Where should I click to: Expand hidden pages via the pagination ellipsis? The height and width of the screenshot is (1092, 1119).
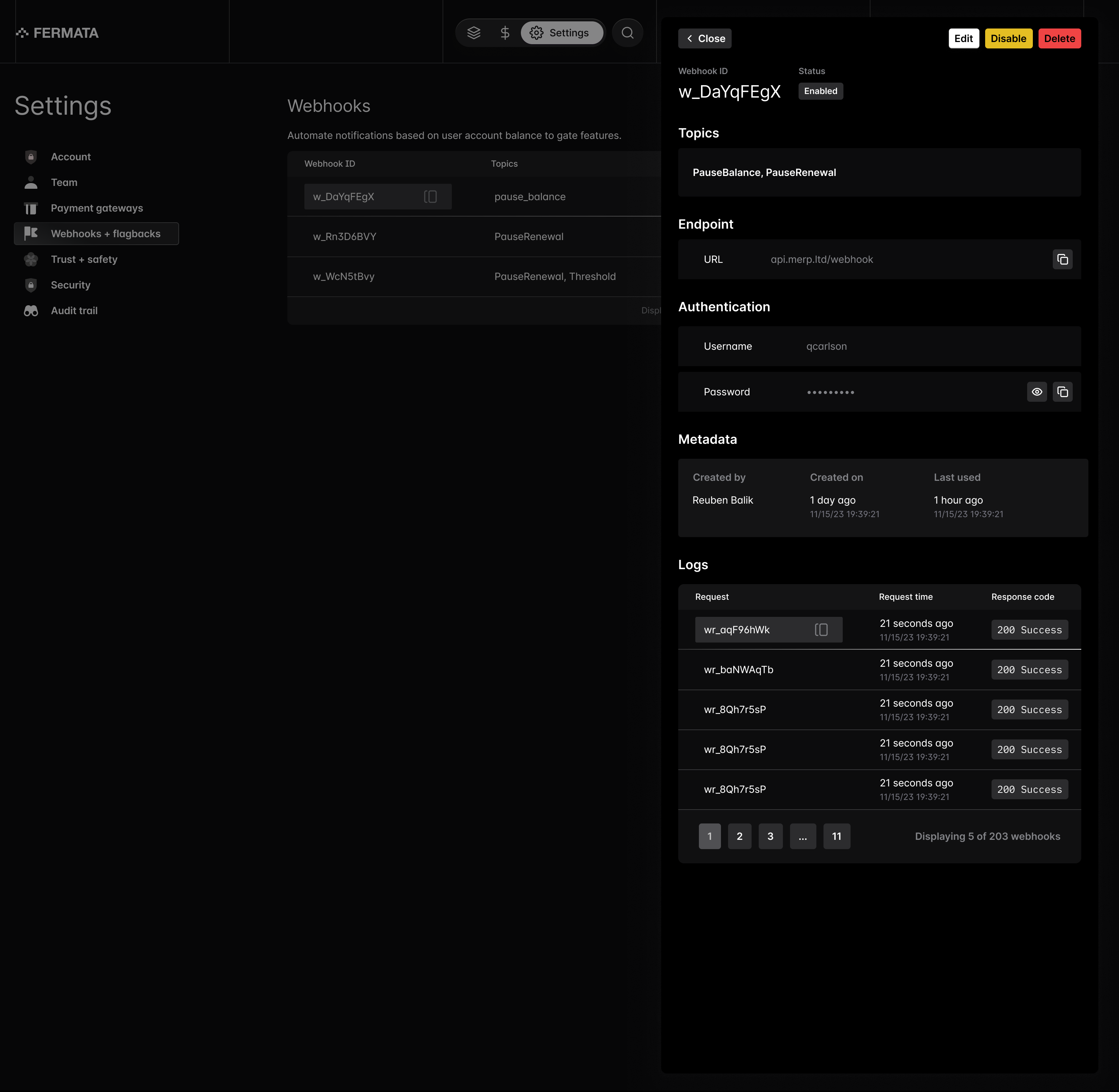pyautogui.click(x=802, y=836)
